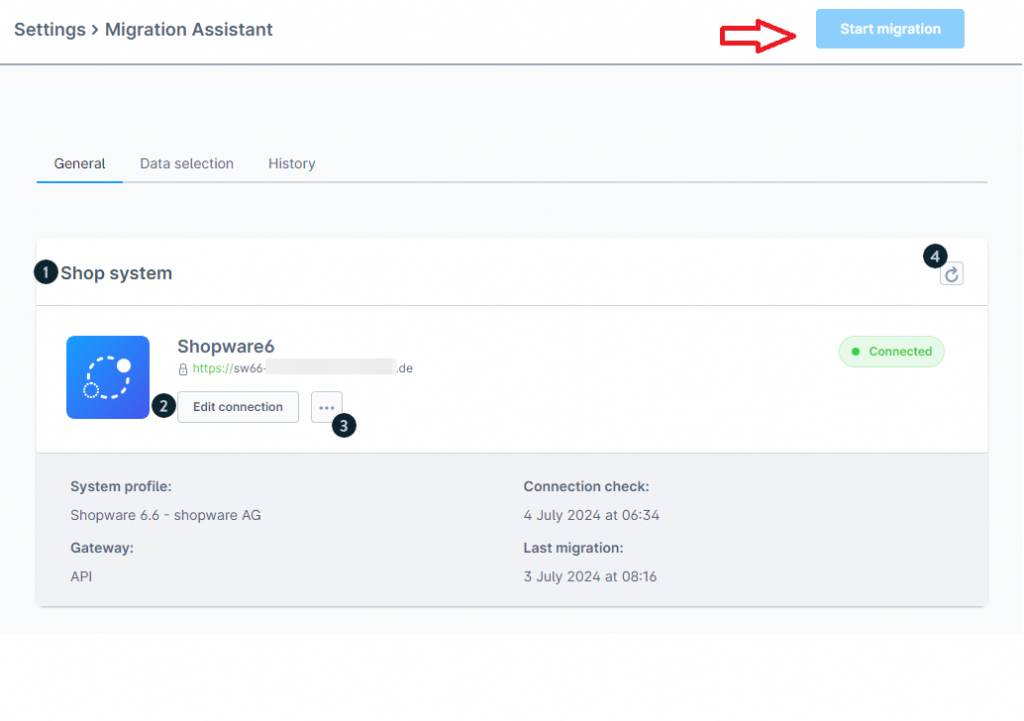The height and width of the screenshot is (721, 1024).
Task: Select the Shopware6 connection name
Action: (x=226, y=346)
